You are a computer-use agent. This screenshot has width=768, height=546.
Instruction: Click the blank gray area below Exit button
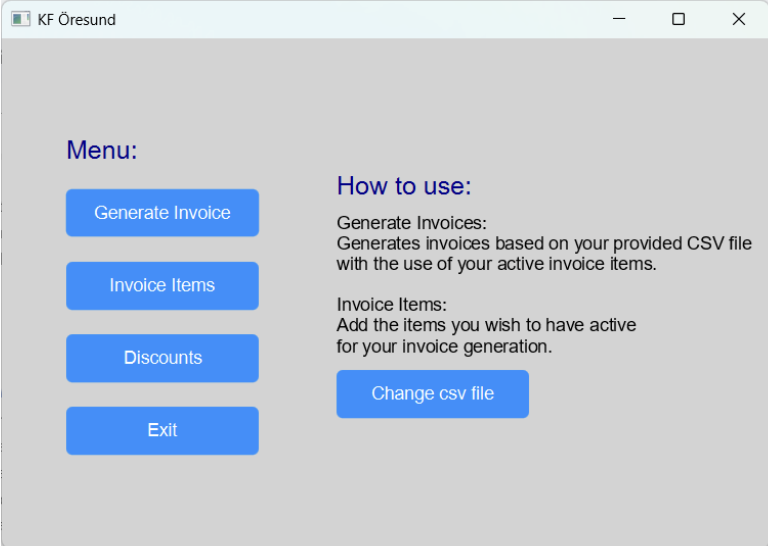pos(162,500)
